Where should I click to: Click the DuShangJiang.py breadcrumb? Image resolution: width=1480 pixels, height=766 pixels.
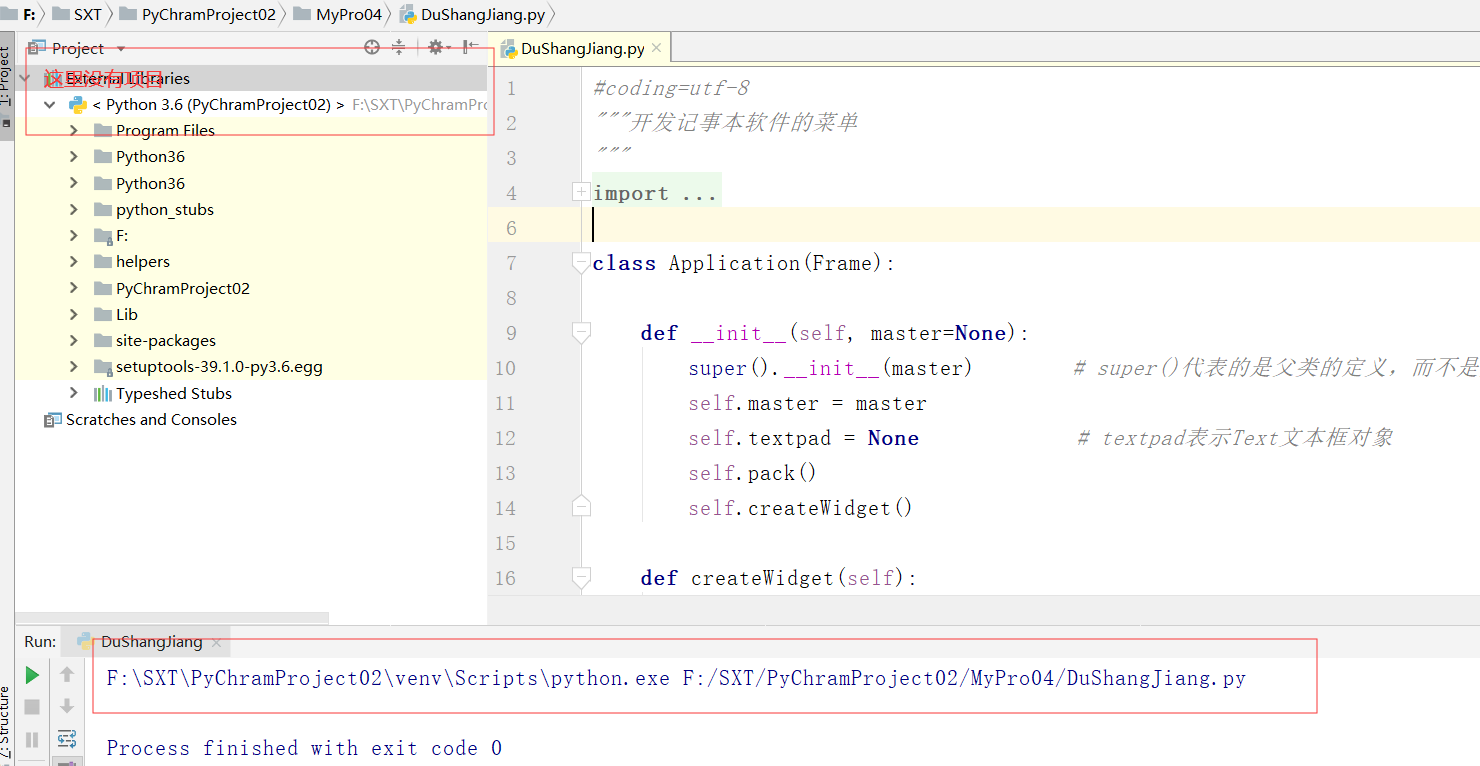473,14
